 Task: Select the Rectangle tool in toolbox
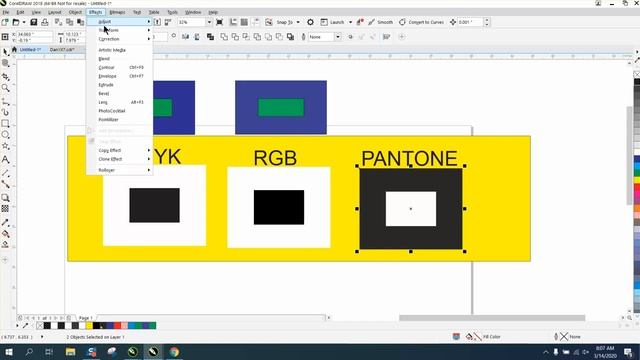click(5, 123)
